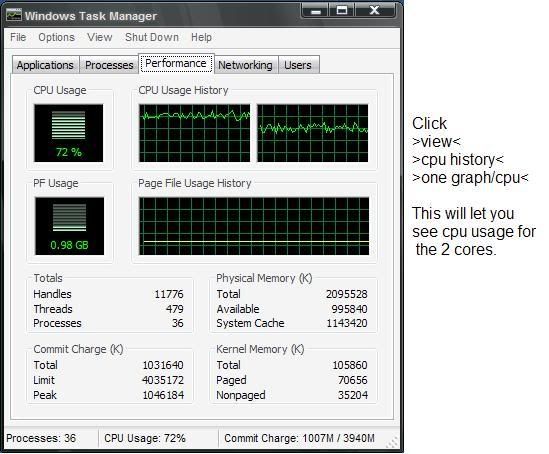The height and width of the screenshot is (454, 549).
Task: Open the File menu
Action: [18, 37]
